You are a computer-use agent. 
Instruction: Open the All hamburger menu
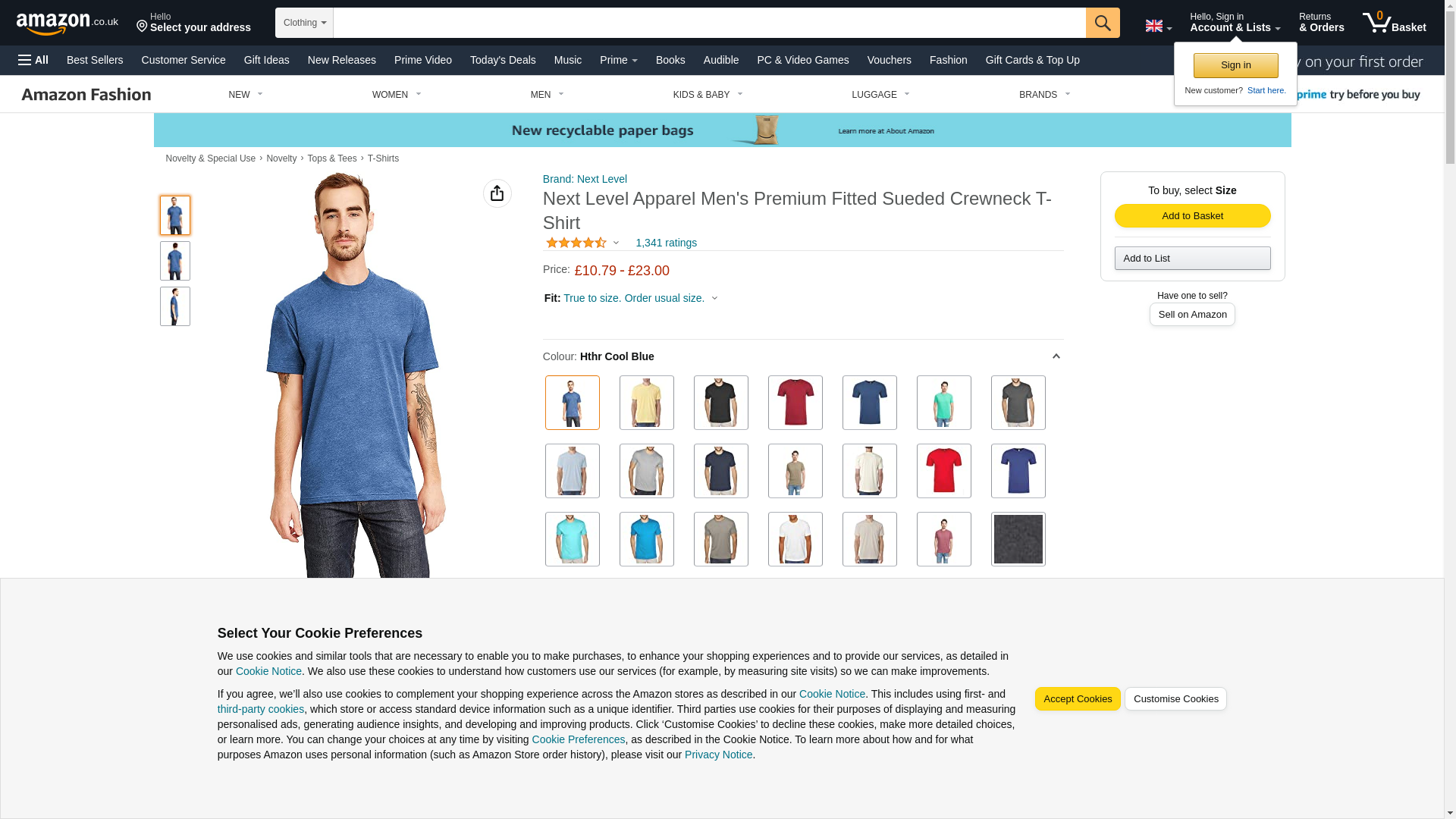point(33,60)
